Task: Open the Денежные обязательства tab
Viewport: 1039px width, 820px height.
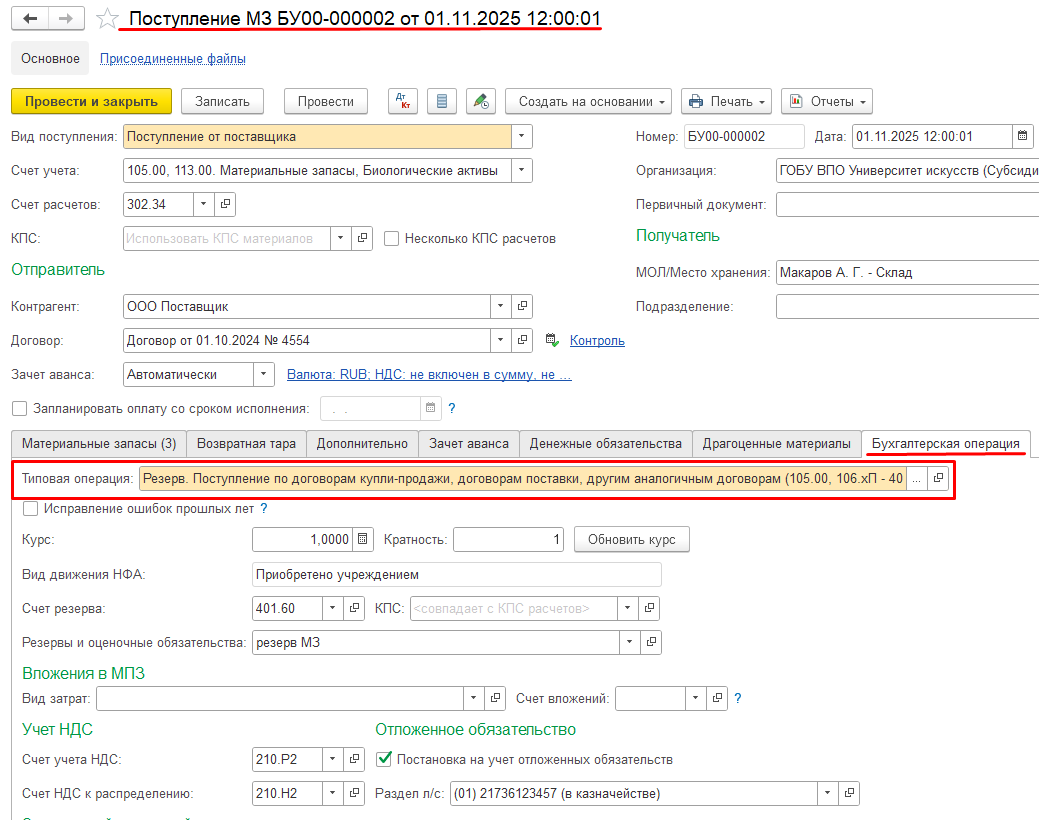Action: point(606,443)
